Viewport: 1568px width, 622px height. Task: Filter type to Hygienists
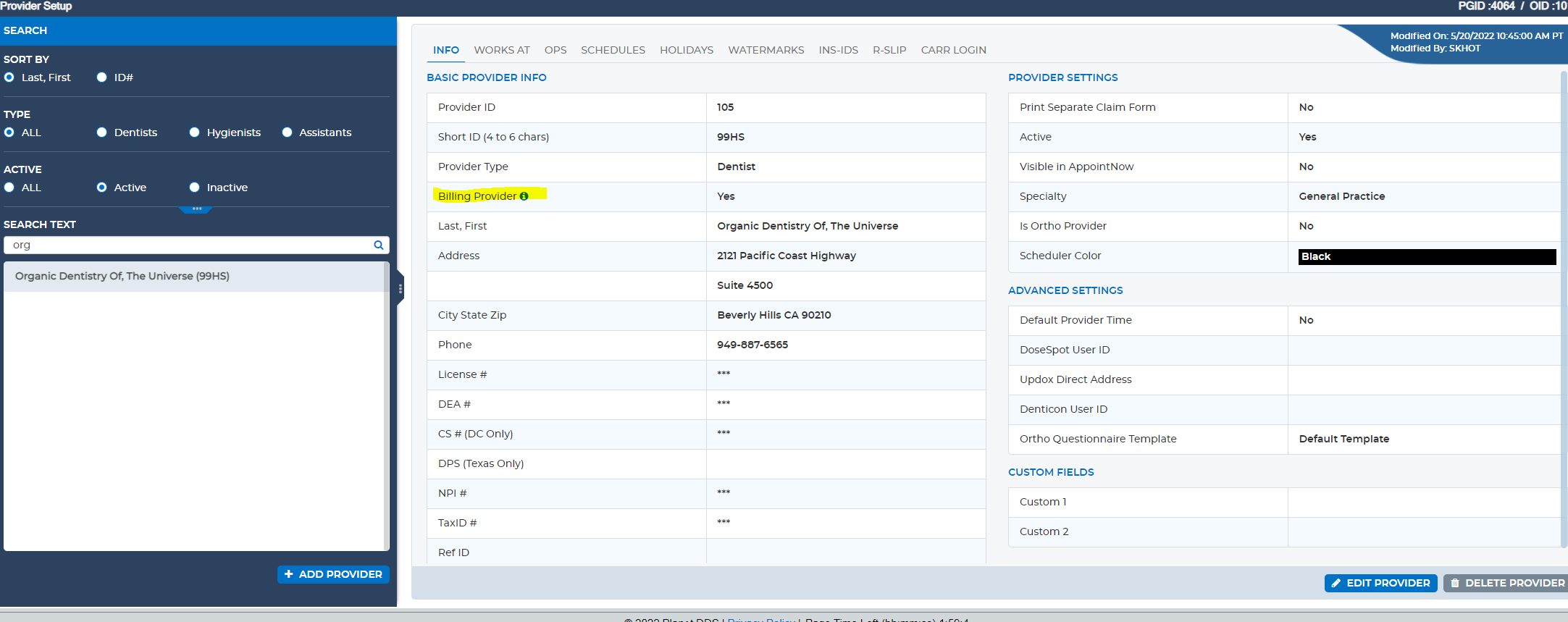(x=195, y=133)
